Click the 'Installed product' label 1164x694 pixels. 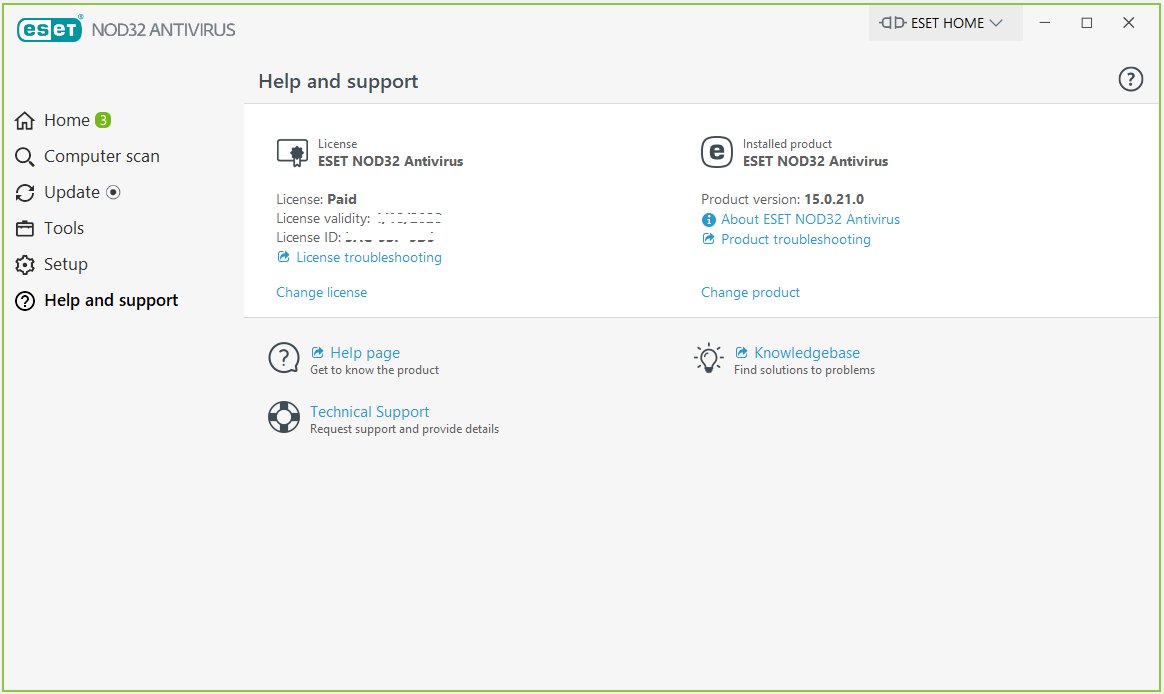point(787,144)
